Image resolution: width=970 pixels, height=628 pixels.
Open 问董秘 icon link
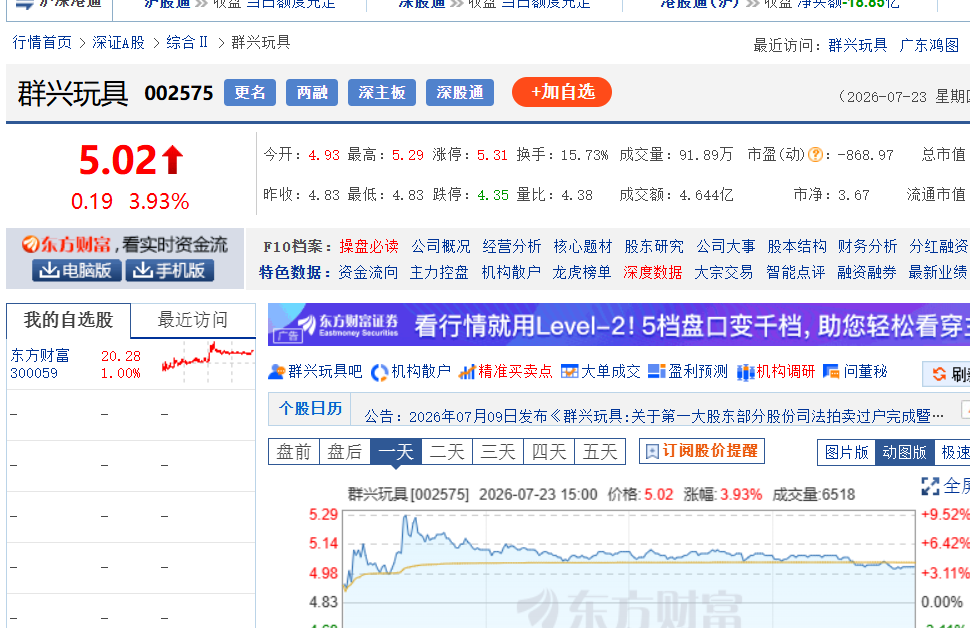[855, 371]
